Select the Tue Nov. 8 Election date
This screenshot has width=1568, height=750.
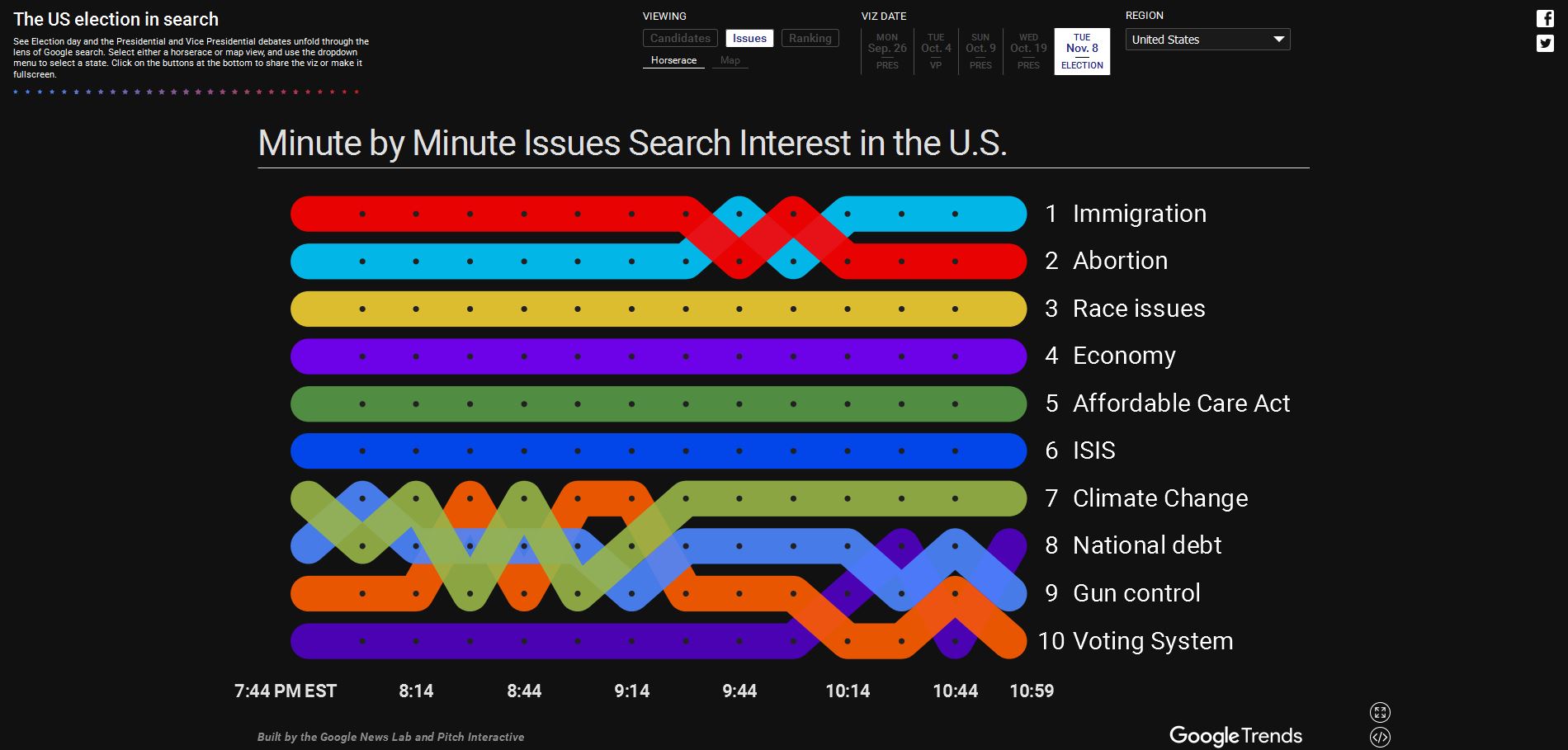1082,51
